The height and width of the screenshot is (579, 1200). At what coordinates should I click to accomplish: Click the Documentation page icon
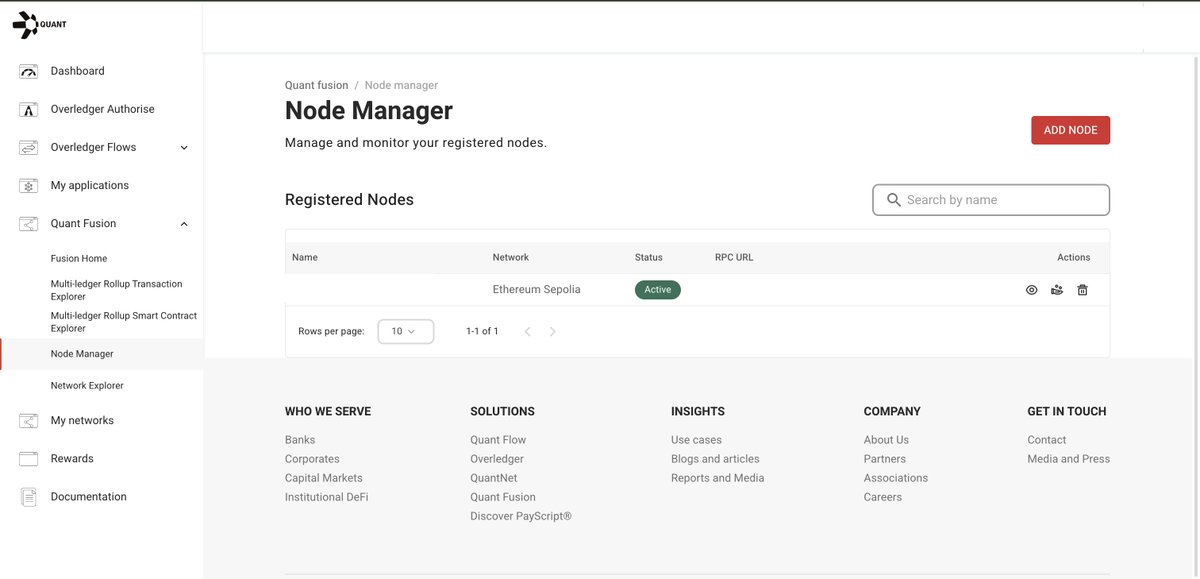29,496
